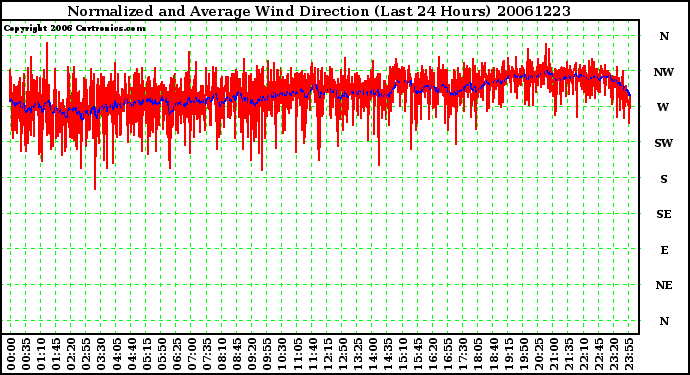Click the 13:25 time label
The image size is (690, 375).
click(358, 354)
